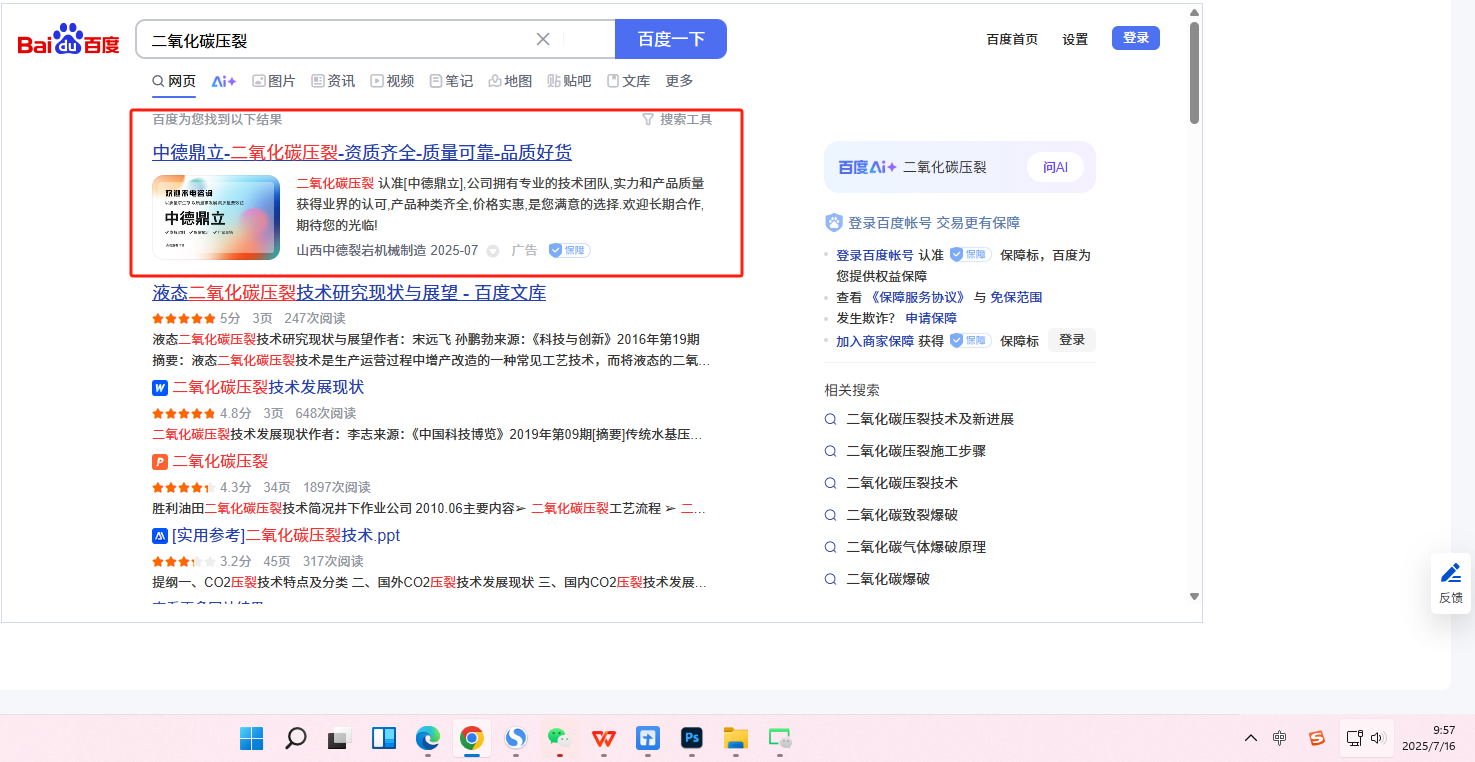Image resolution: width=1475 pixels, height=762 pixels.
Task: Expand 搜索工具 search tools filter
Action: point(677,119)
